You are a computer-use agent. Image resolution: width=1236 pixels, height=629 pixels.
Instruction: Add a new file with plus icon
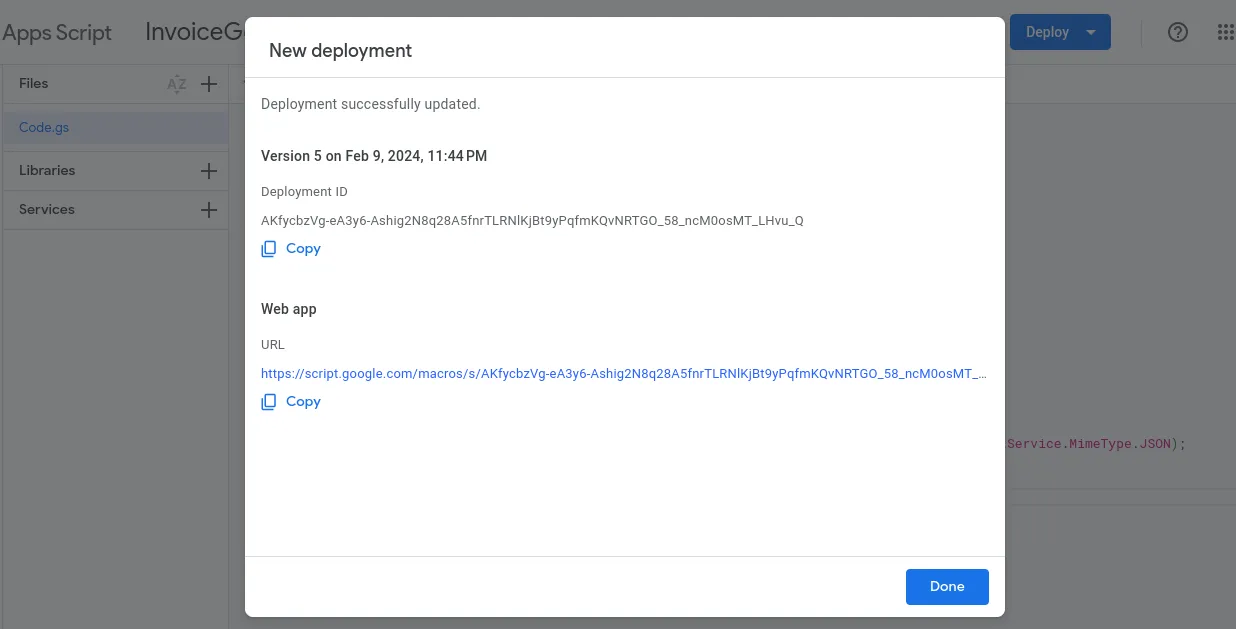[209, 84]
